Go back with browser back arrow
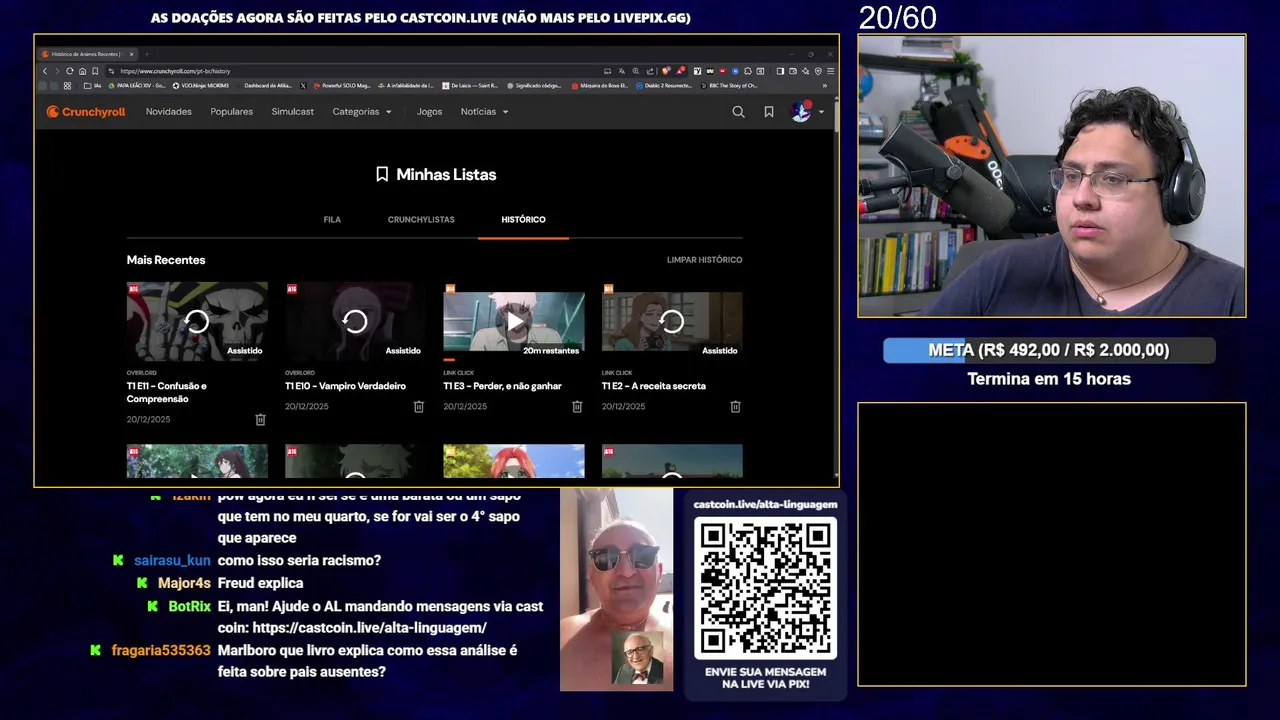Screen dimensions: 1280x720 coord(45,71)
